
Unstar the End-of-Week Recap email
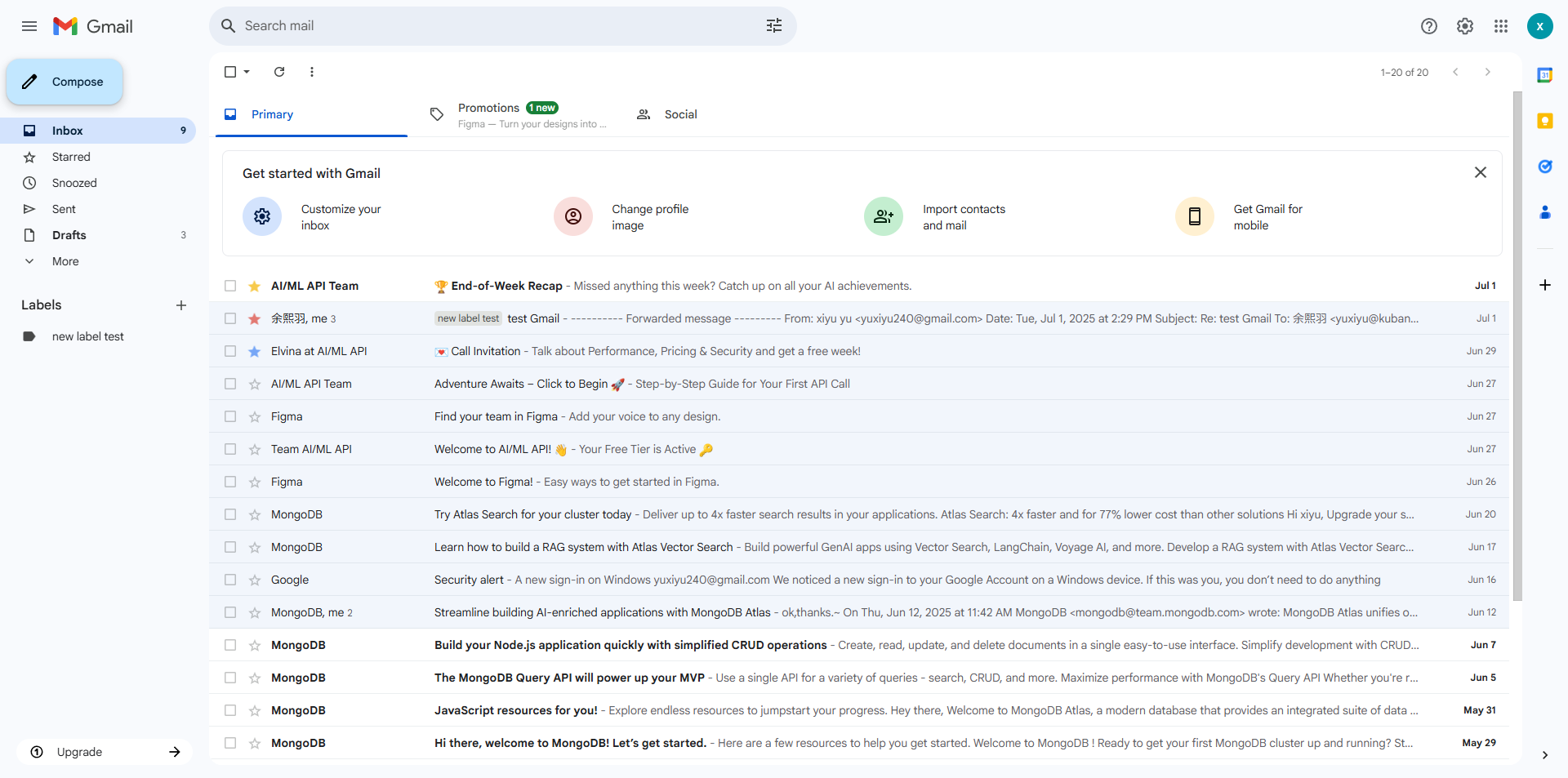click(255, 286)
